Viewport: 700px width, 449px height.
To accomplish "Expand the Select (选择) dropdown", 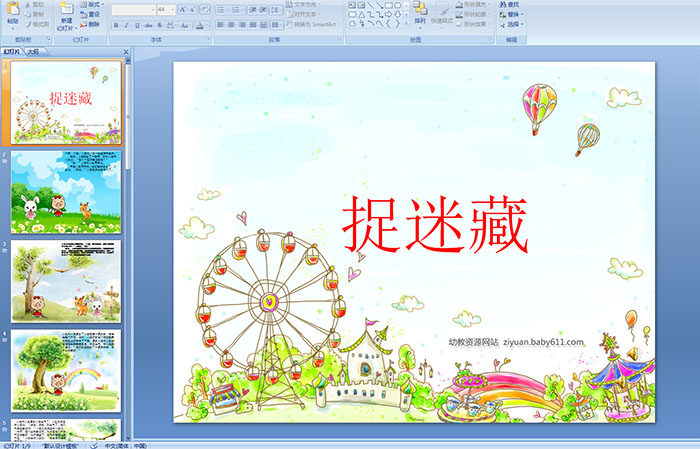I will [512, 25].
